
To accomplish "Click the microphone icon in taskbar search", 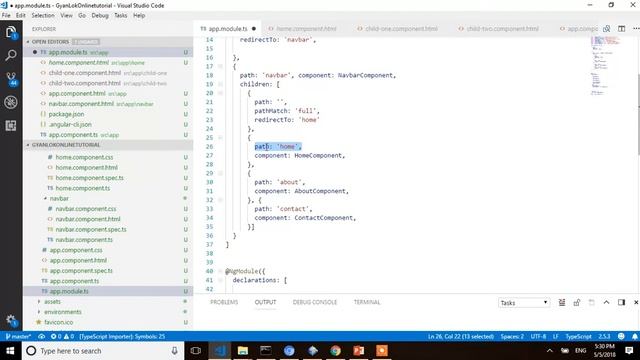I will (174, 351).
